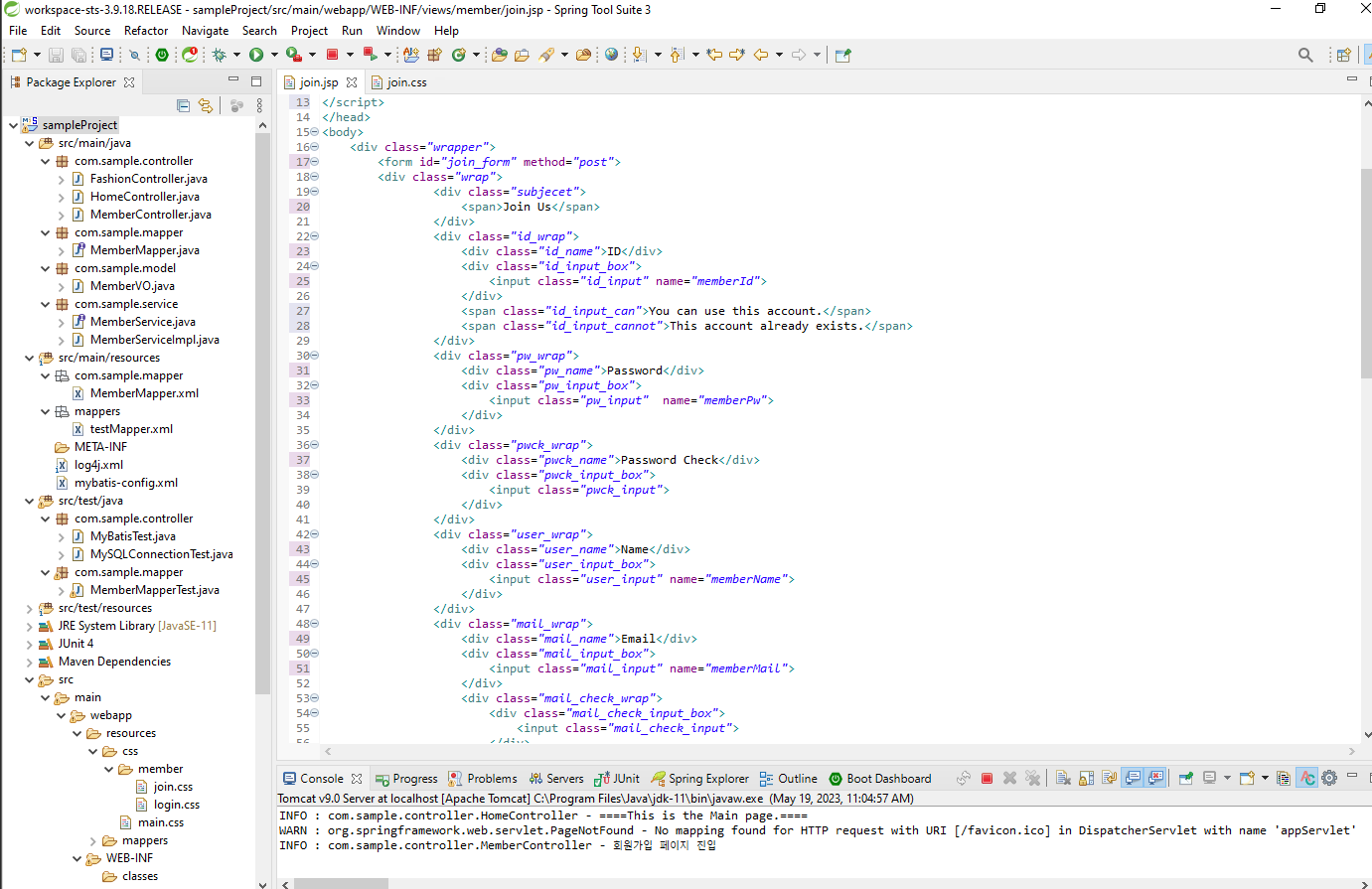Minimize the editor area
The image size is (1372, 889).
coord(1351,79)
